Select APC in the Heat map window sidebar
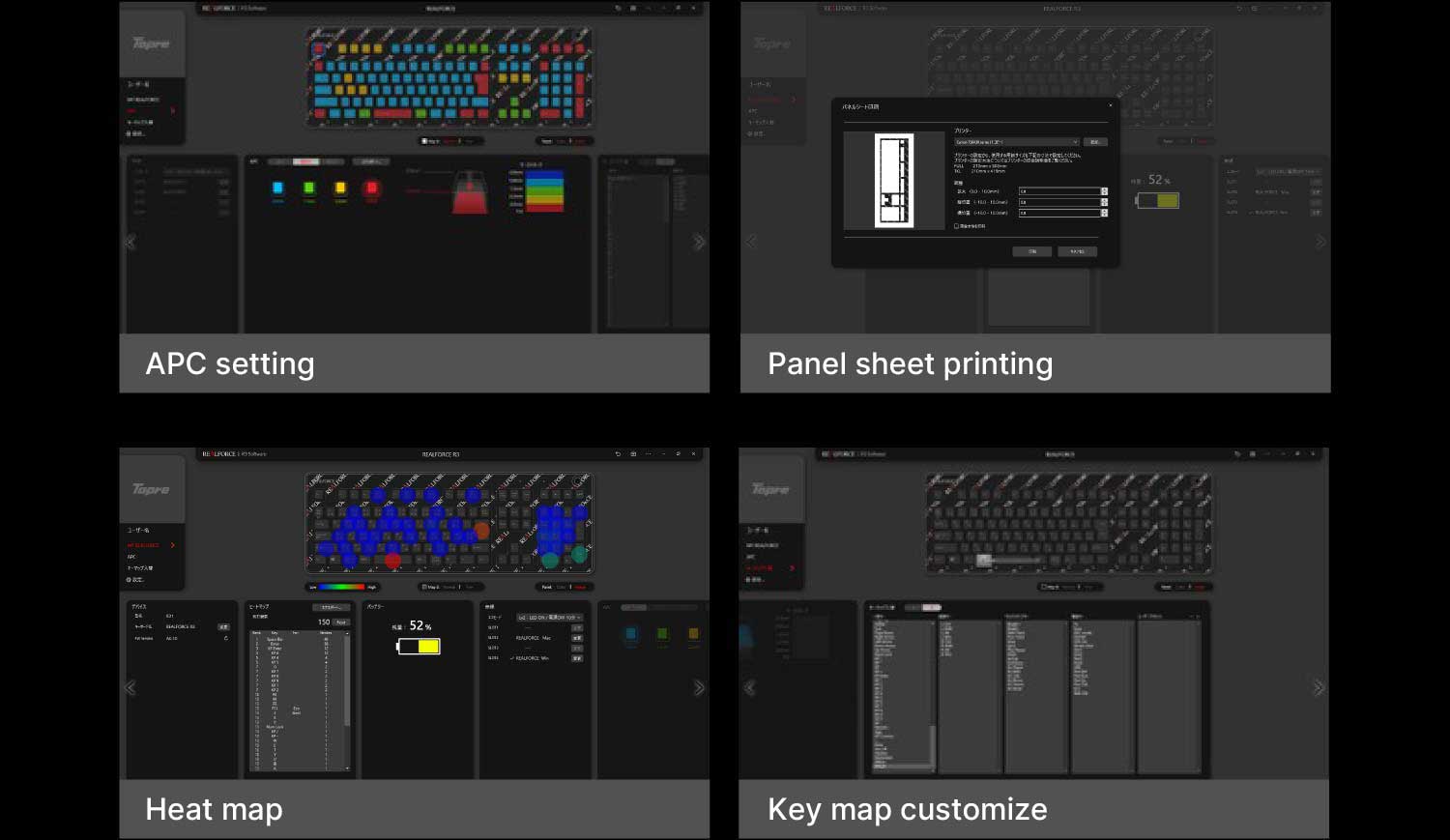The height and width of the screenshot is (840, 1450). [x=131, y=557]
